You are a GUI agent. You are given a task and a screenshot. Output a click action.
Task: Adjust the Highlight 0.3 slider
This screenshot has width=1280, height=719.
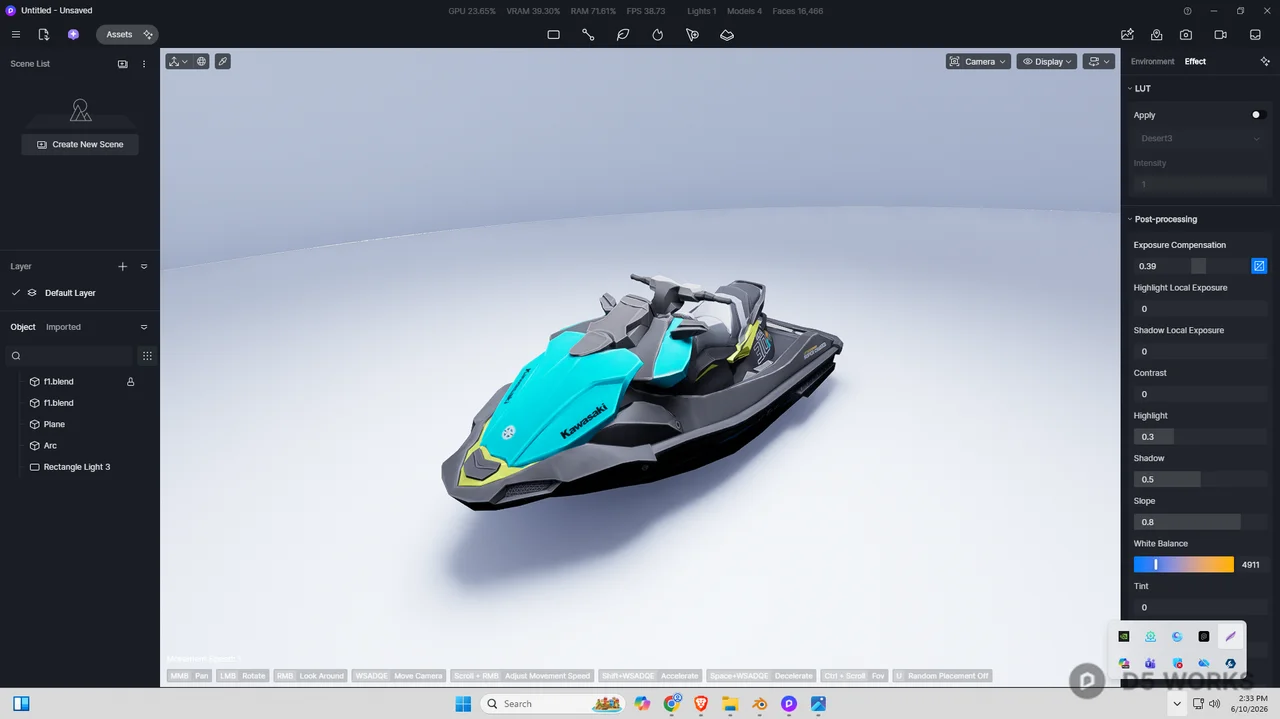point(1200,437)
